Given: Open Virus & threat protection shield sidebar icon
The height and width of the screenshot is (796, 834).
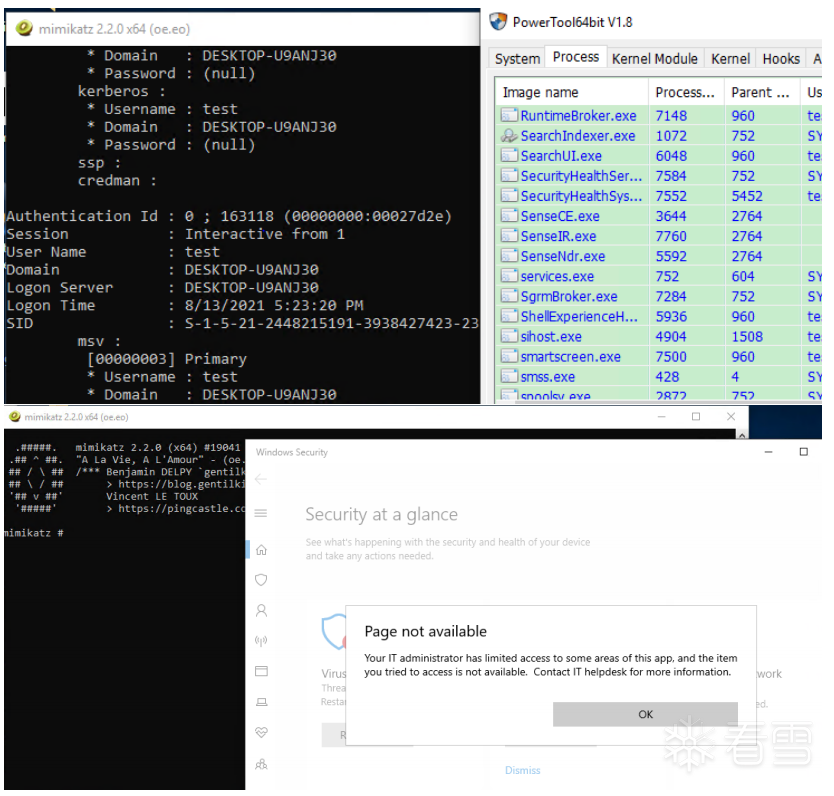Looking at the screenshot, I should [261, 580].
